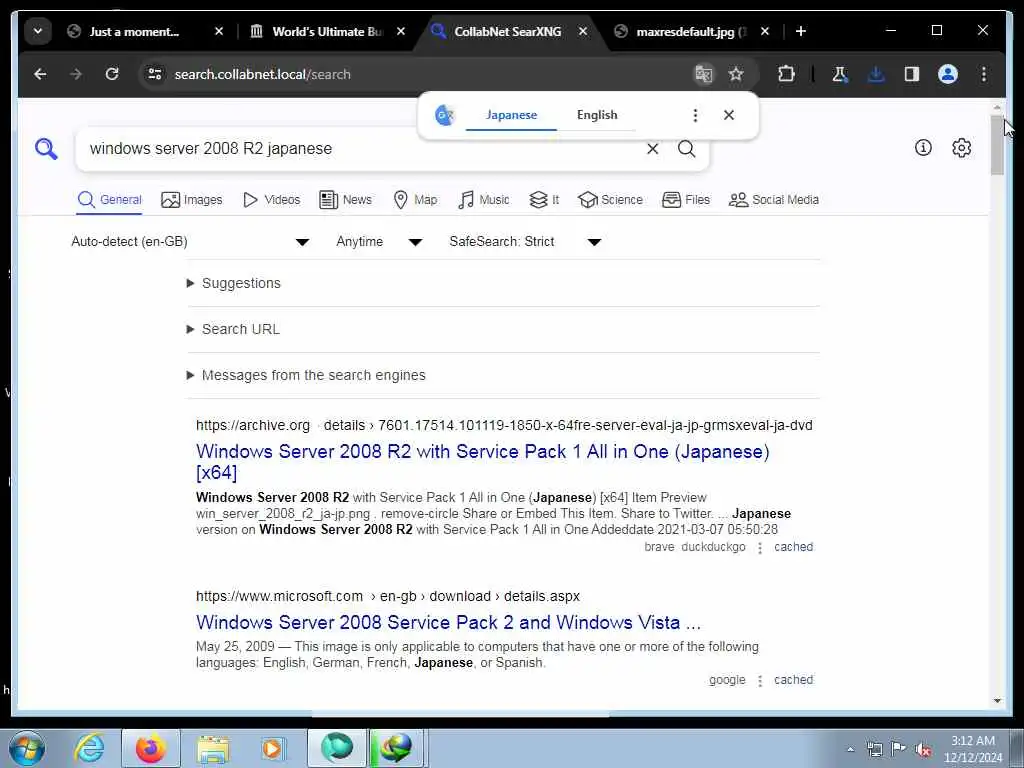The width and height of the screenshot is (1024, 768).
Task: Switch to Social Media search category
Action: pyautogui.click(x=774, y=200)
